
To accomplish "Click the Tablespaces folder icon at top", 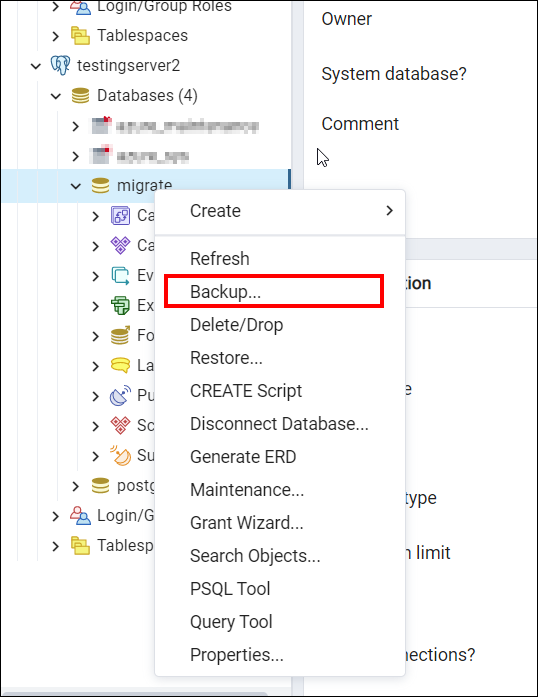I will (x=80, y=36).
